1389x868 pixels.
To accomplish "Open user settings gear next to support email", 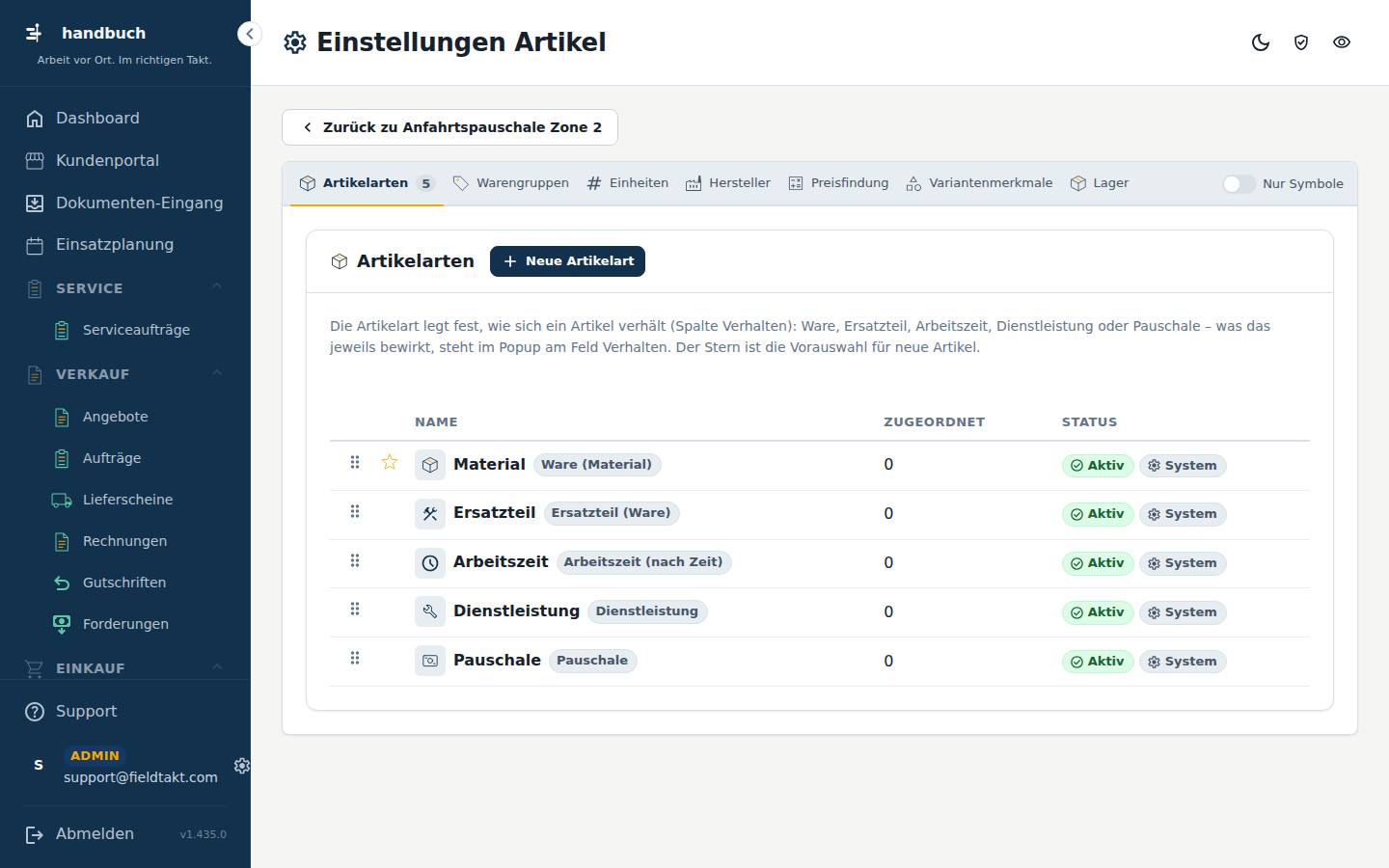I will pos(242,765).
